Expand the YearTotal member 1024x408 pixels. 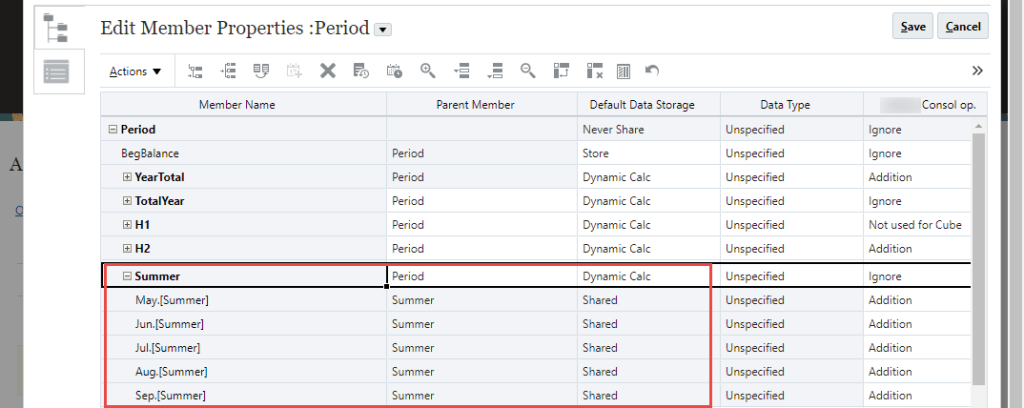127,177
